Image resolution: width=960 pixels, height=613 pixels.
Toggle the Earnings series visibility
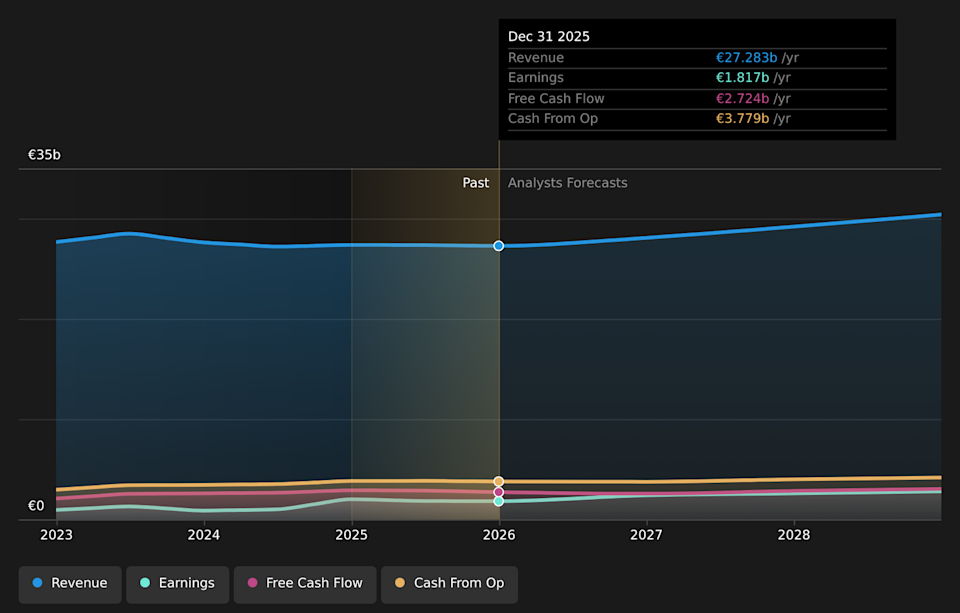click(x=177, y=583)
